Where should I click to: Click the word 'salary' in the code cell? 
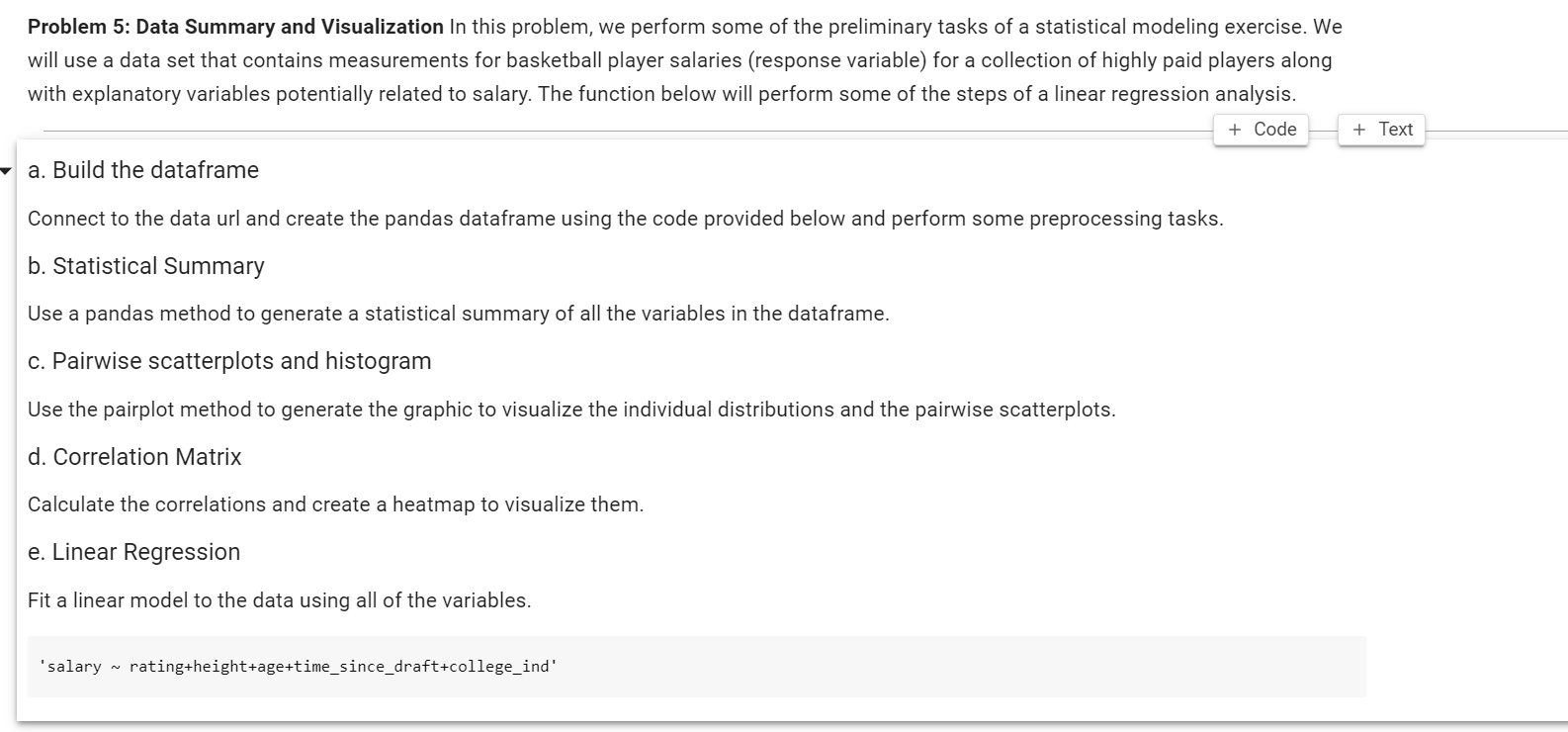point(74,667)
